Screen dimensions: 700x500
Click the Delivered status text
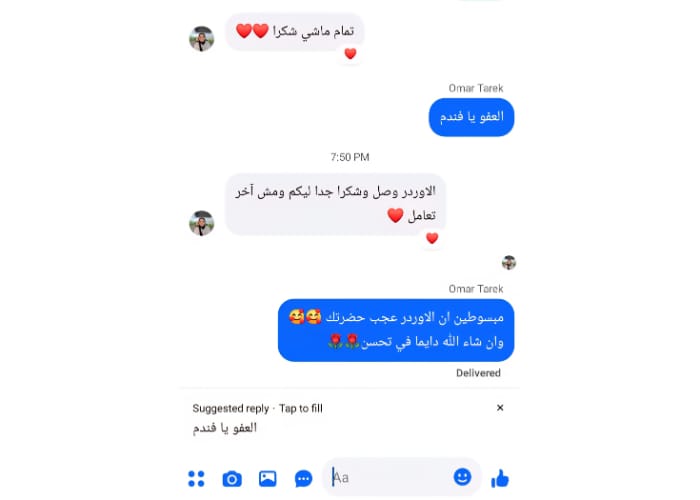(x=478, y=373)
